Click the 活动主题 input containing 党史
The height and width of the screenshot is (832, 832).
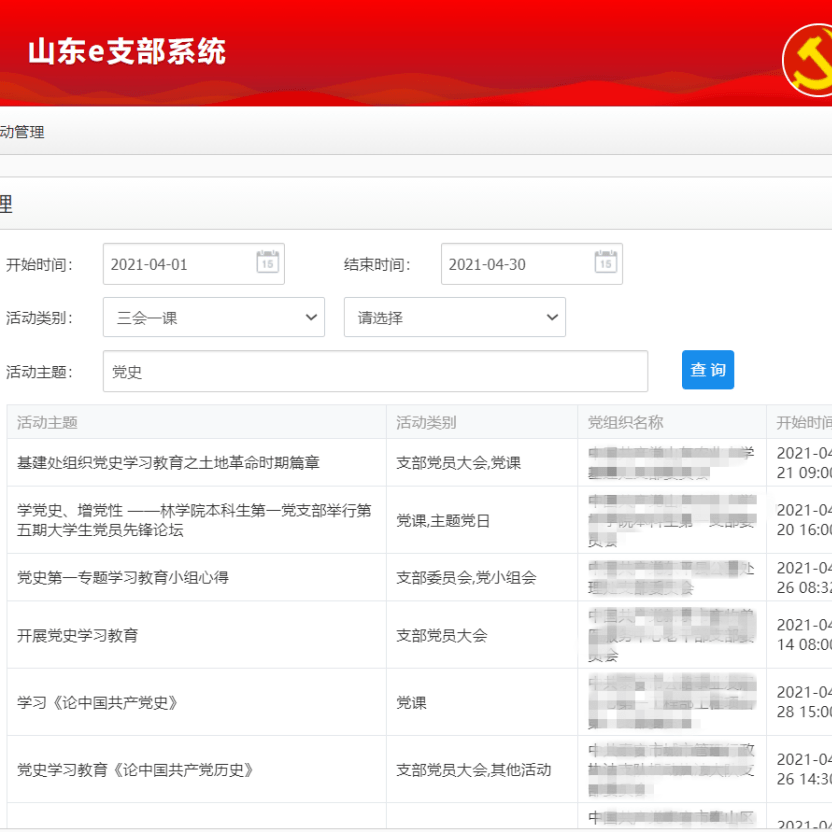tap(375, 371)
